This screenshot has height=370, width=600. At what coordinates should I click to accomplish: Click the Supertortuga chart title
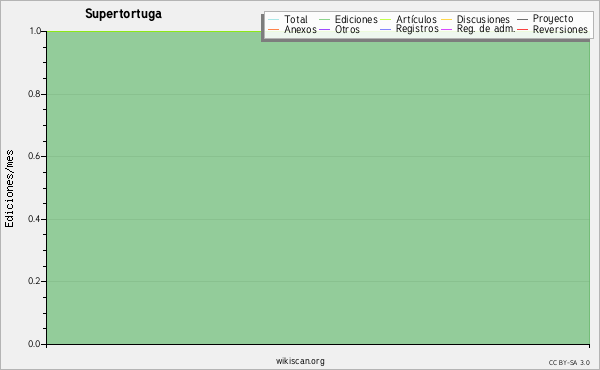point(123,14)
